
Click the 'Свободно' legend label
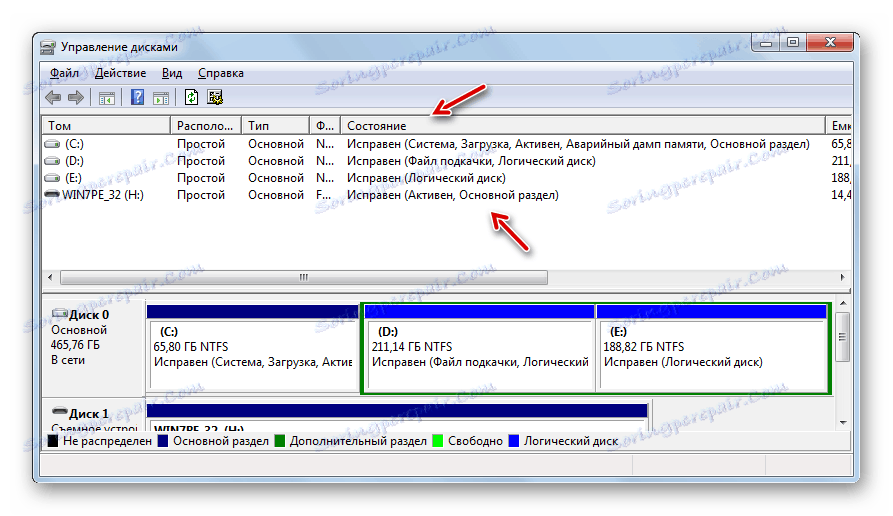click(475, 441)
